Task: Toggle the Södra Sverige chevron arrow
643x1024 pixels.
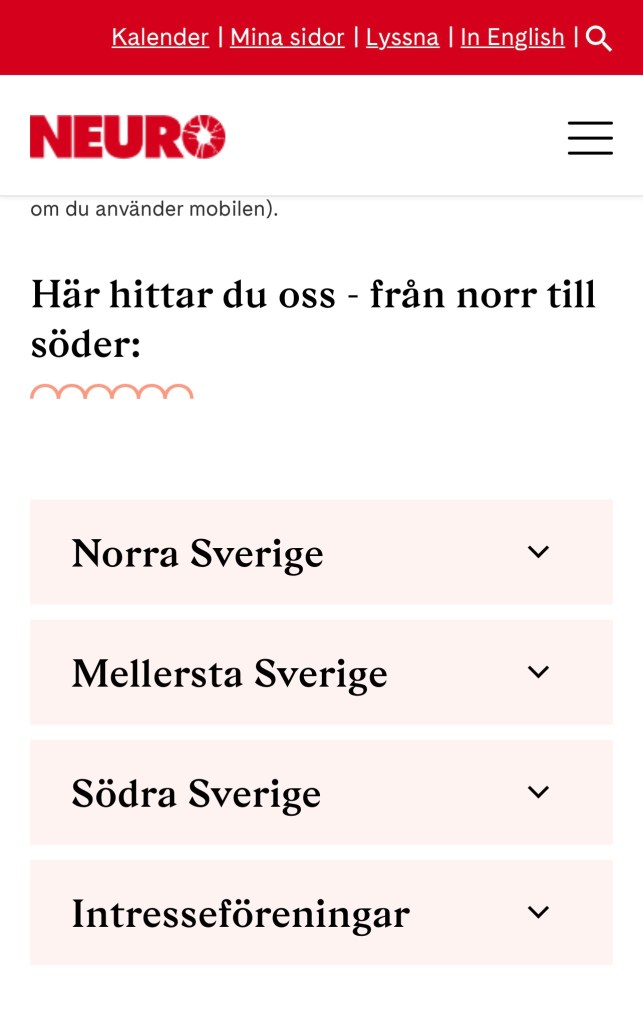Action: 538,792
